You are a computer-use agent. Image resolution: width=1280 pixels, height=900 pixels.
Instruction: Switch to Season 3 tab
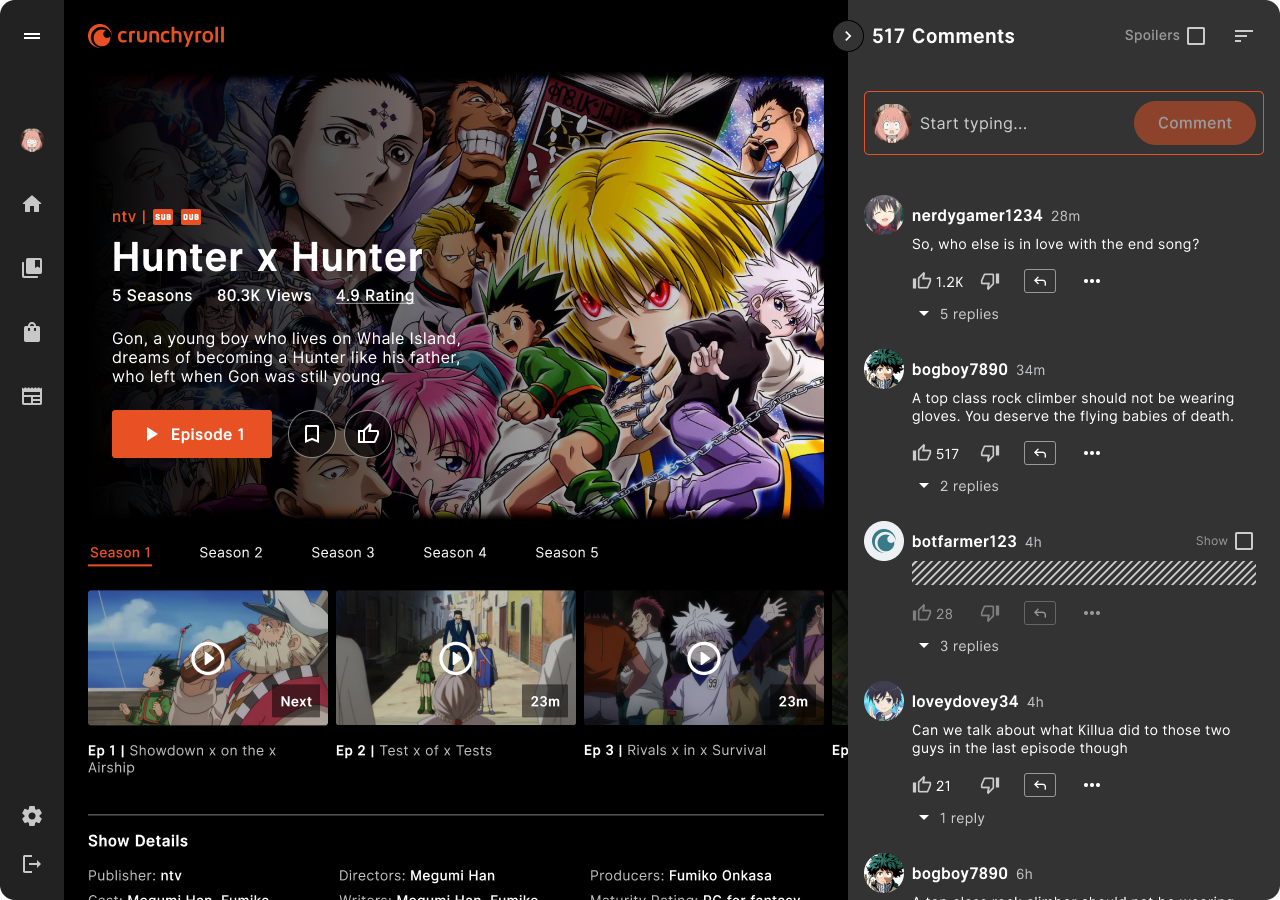tap(343, 552)
